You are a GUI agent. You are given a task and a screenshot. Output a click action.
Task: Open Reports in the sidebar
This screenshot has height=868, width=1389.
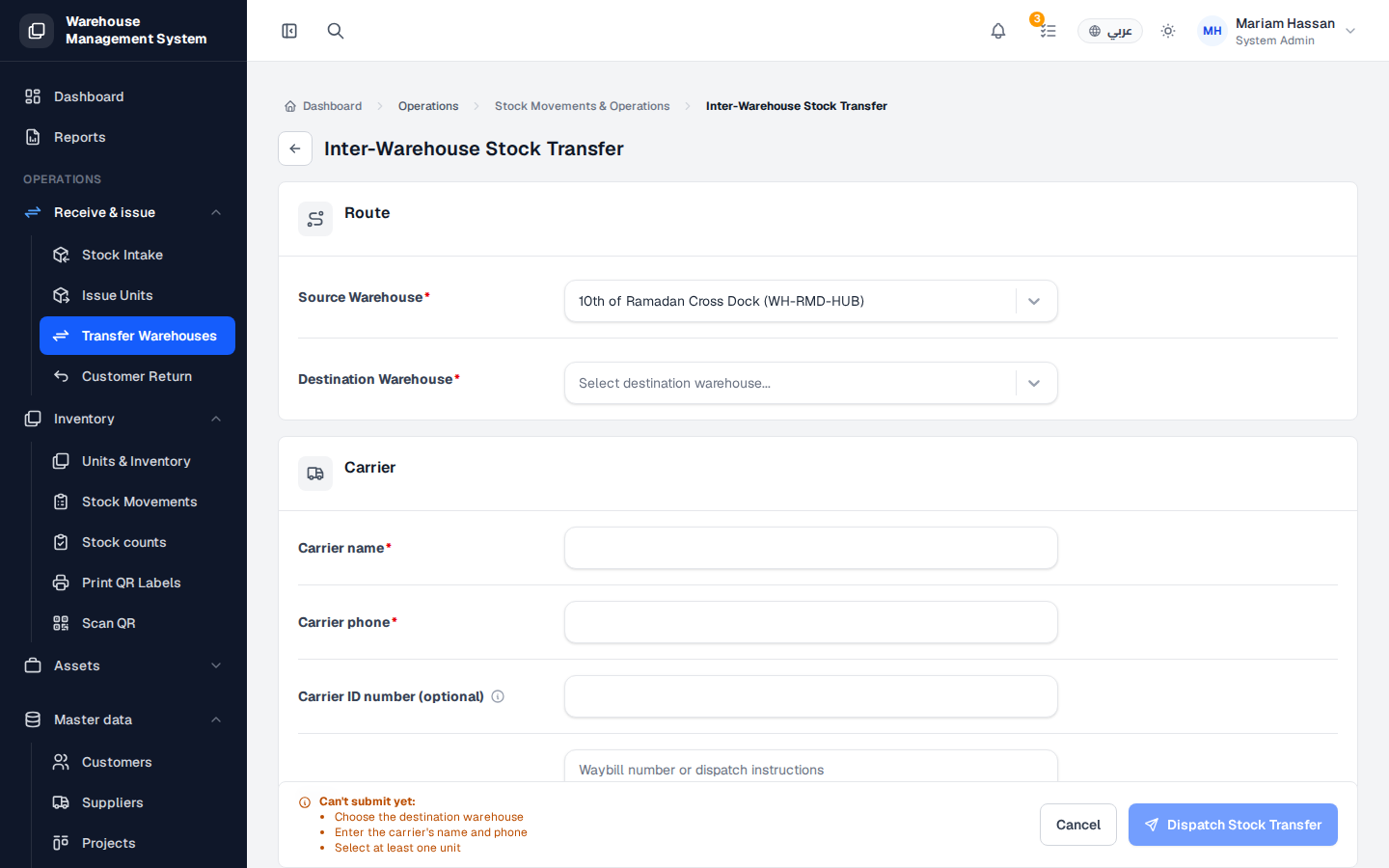coord(123,137)
